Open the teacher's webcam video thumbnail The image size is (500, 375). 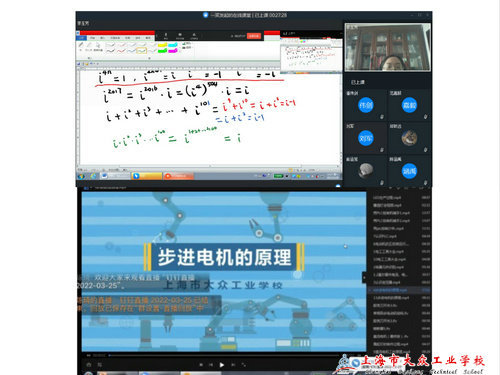point(387,47)
